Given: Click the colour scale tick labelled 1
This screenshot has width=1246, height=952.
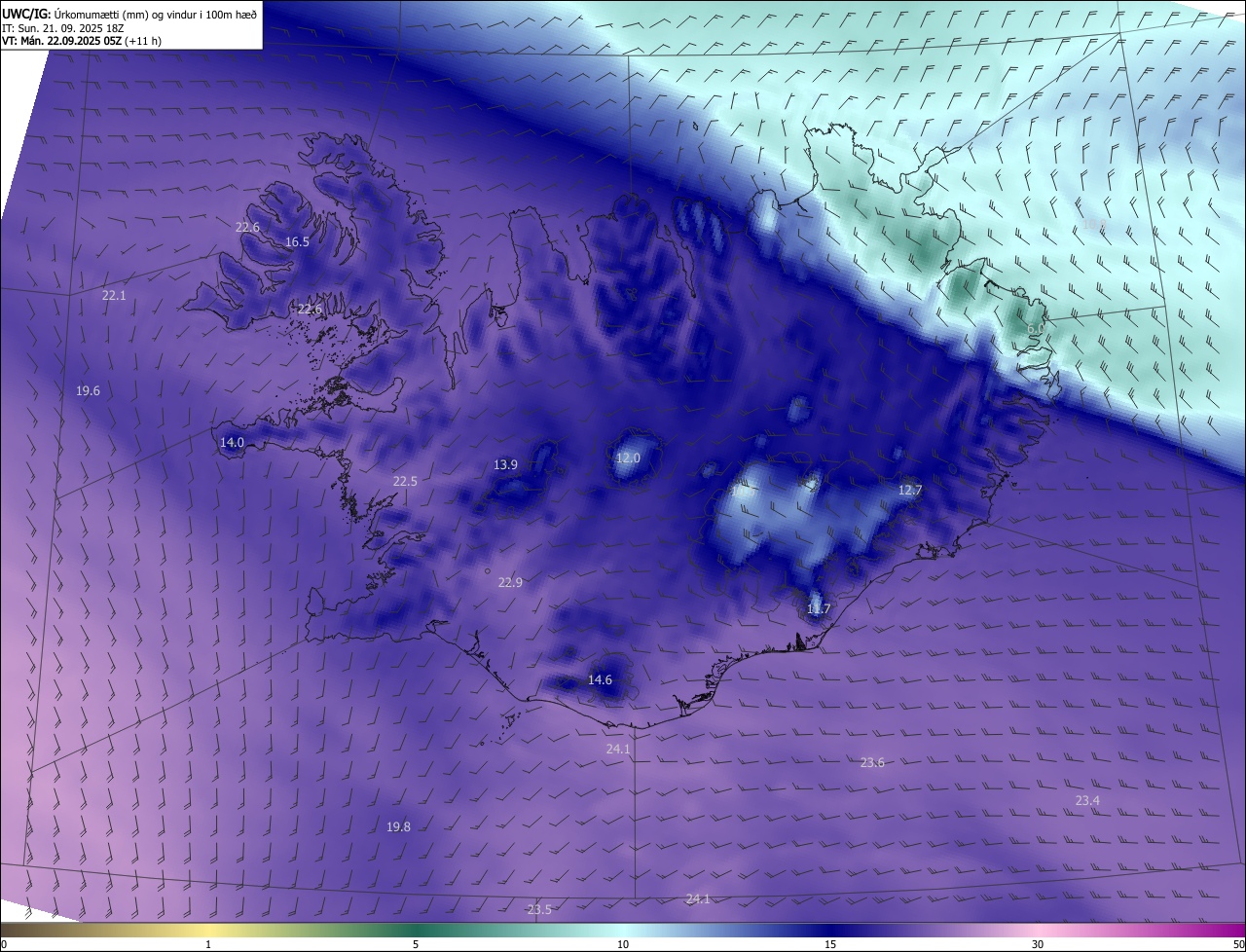Looking at the screenshot, I should [x=208, y=944].
